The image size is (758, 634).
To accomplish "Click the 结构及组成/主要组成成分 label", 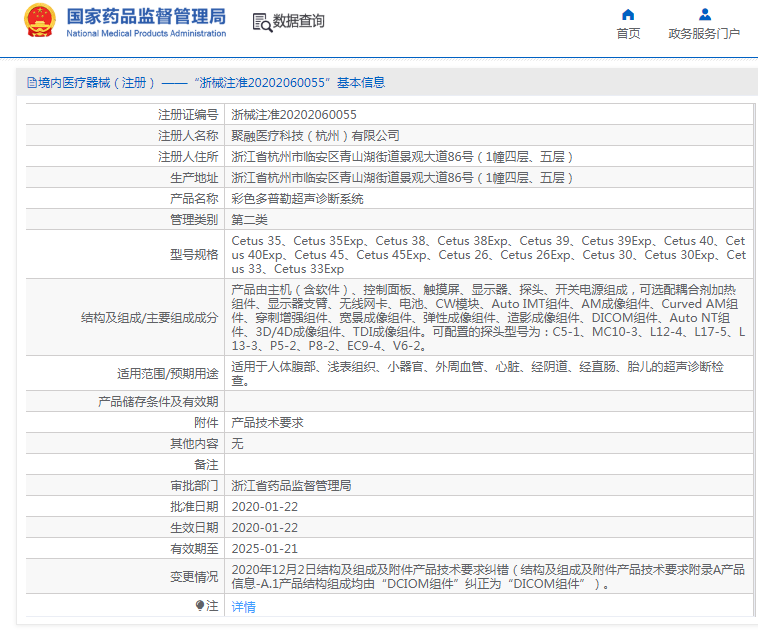I will [x=149, y=318].
